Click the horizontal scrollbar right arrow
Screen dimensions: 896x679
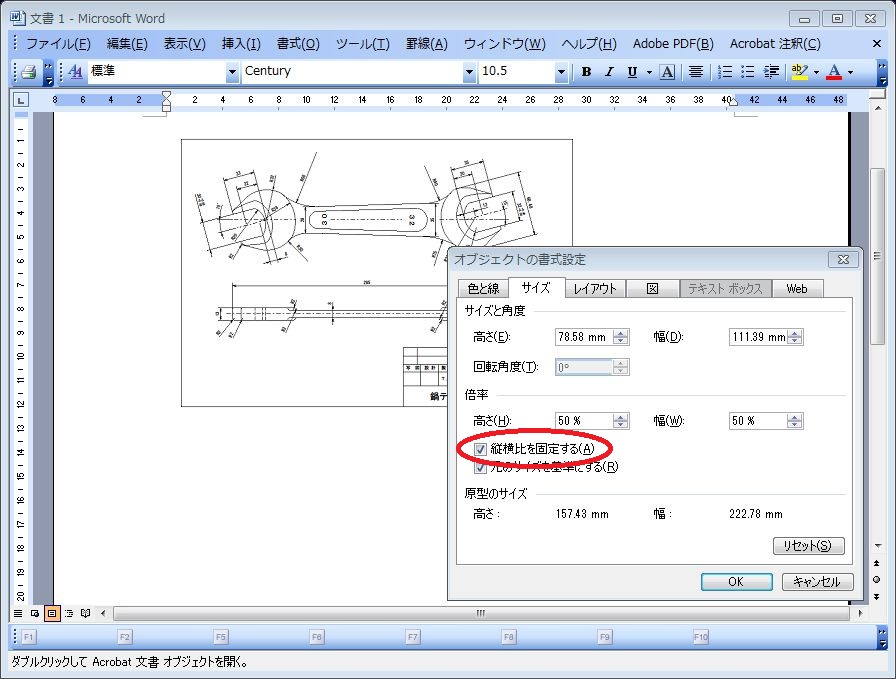click(x=860, y=613)
